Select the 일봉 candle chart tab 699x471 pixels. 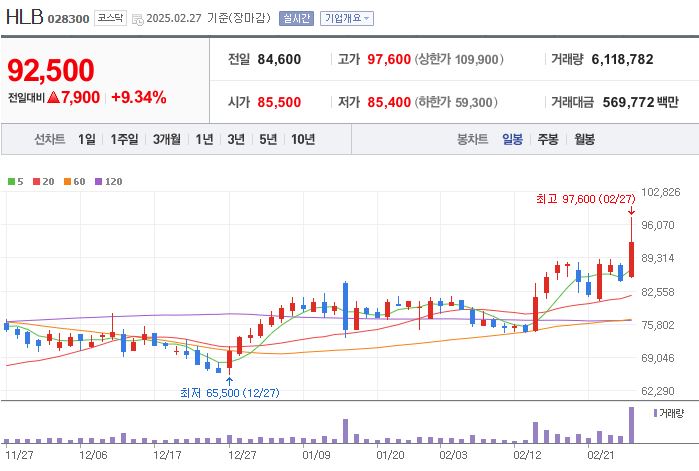(x=513, y=139)
